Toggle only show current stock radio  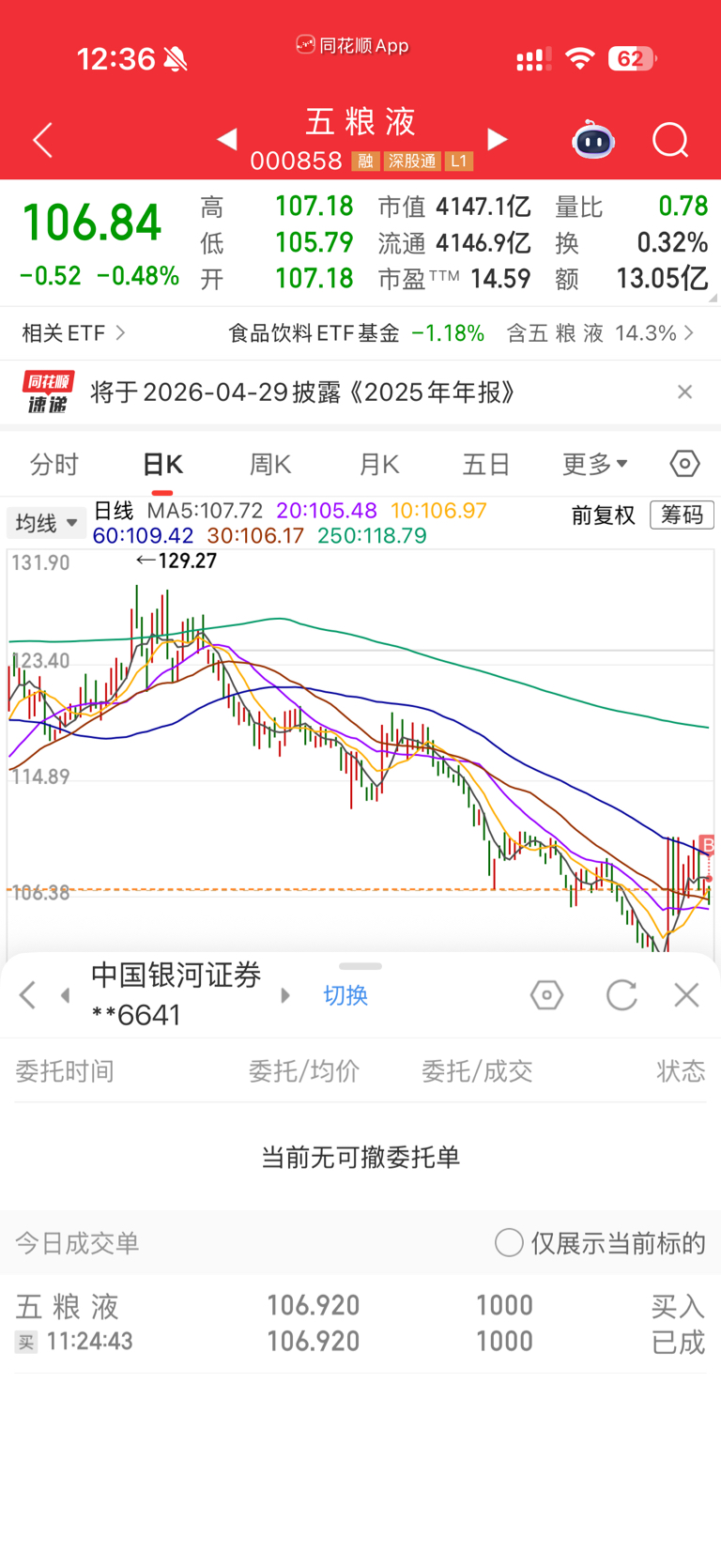click(x=509, y=1243)
